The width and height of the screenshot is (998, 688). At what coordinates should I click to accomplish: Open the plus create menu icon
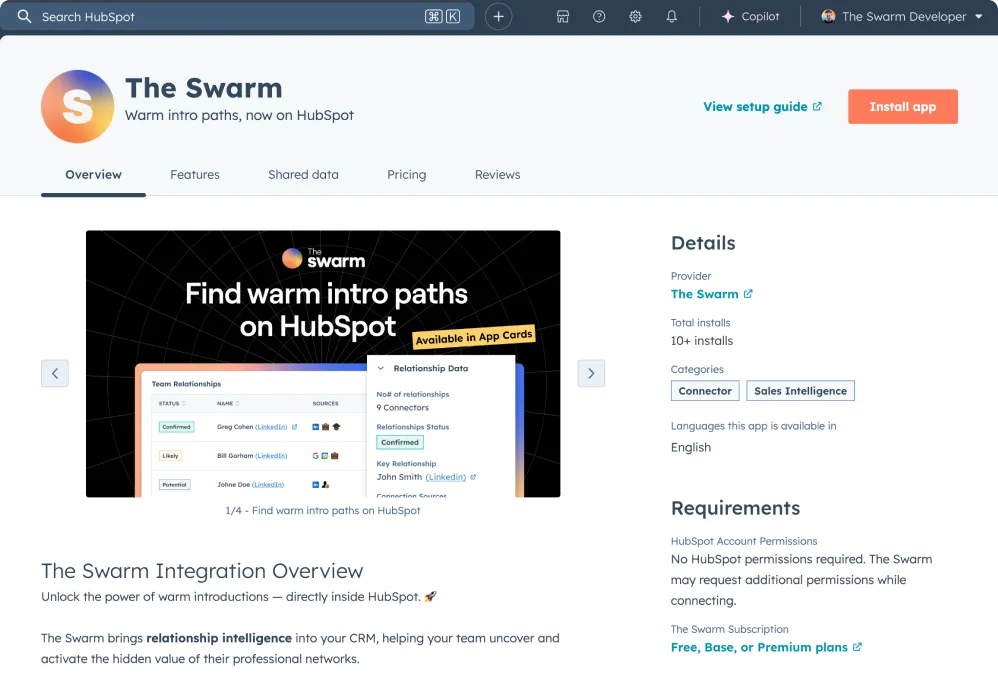(x=498, y=17)
